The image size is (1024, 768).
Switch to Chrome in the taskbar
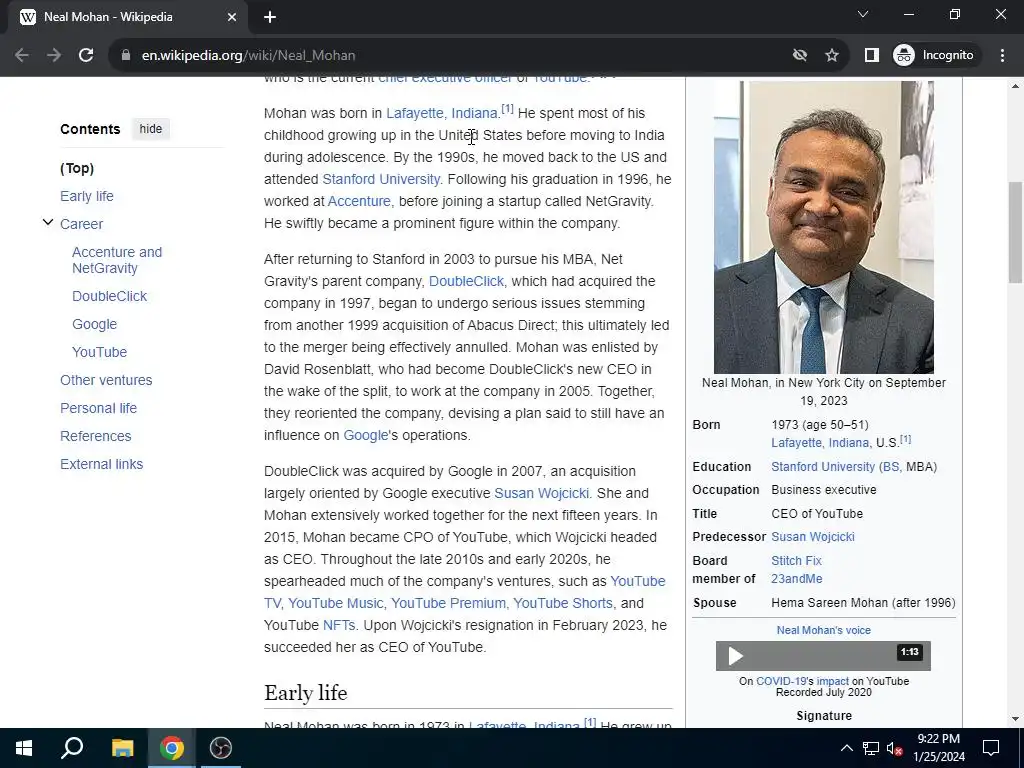(172, 748)
